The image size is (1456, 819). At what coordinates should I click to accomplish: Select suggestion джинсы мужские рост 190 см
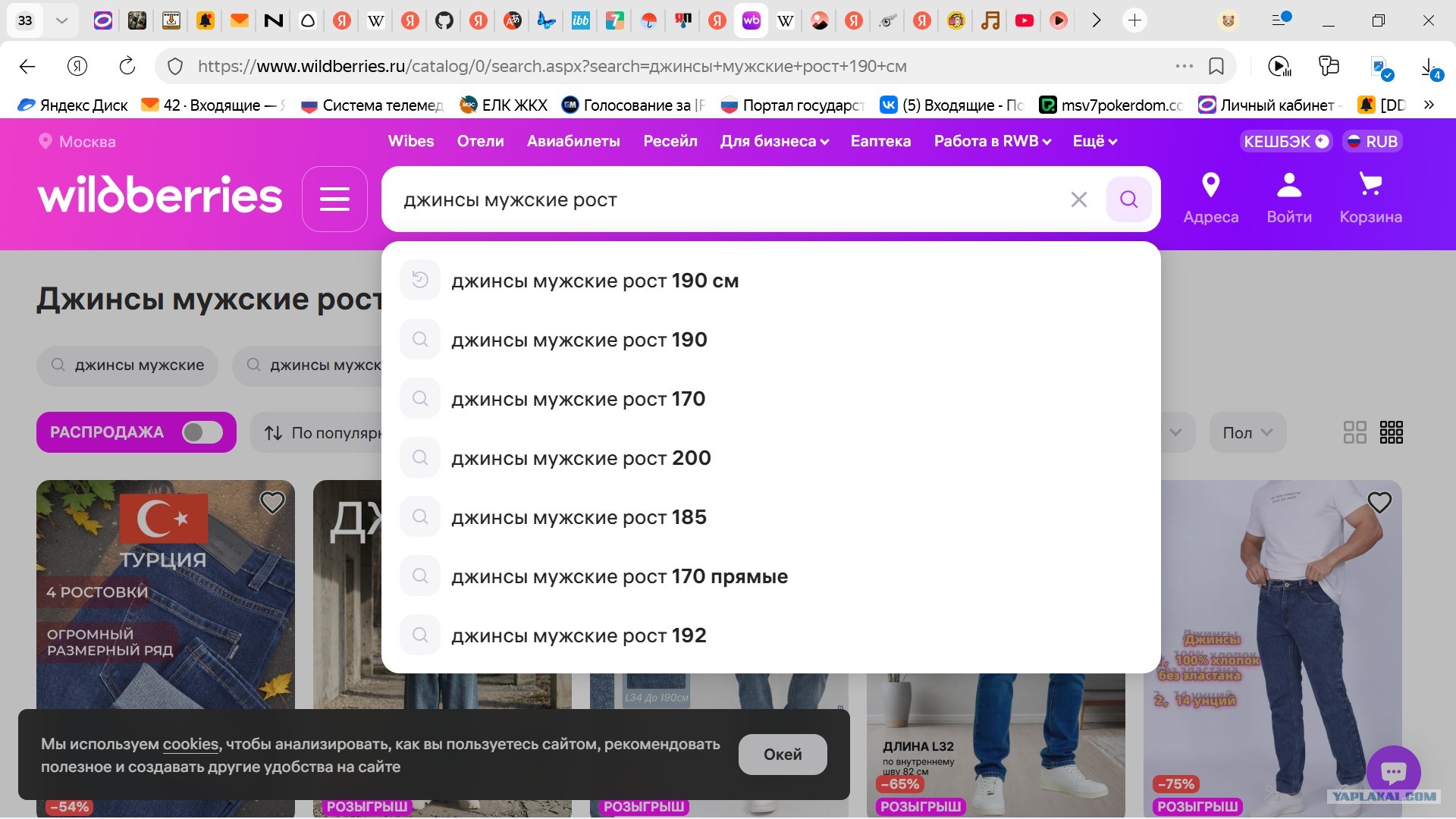point(770,281)
